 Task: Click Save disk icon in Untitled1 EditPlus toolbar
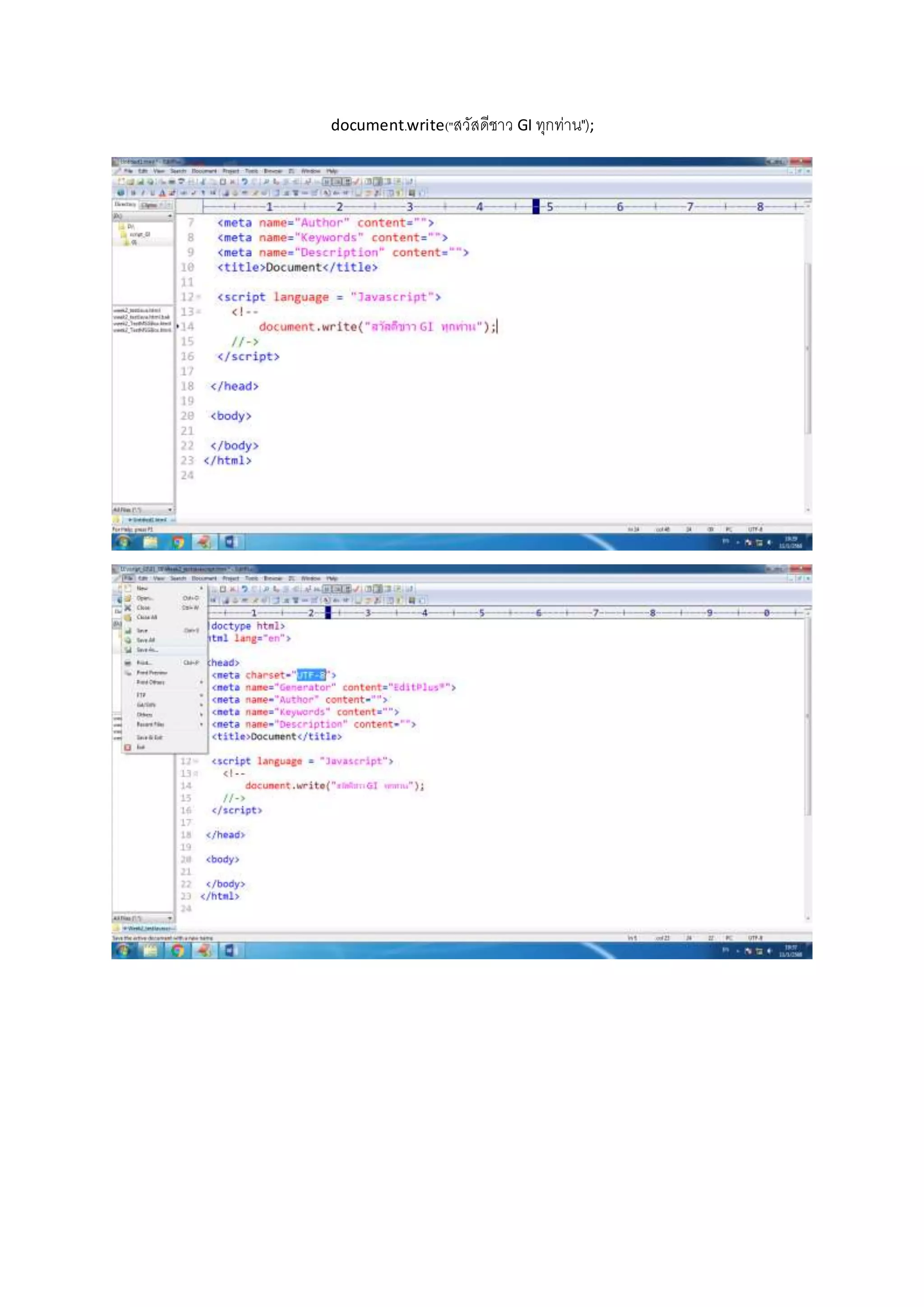pos(140,181)
